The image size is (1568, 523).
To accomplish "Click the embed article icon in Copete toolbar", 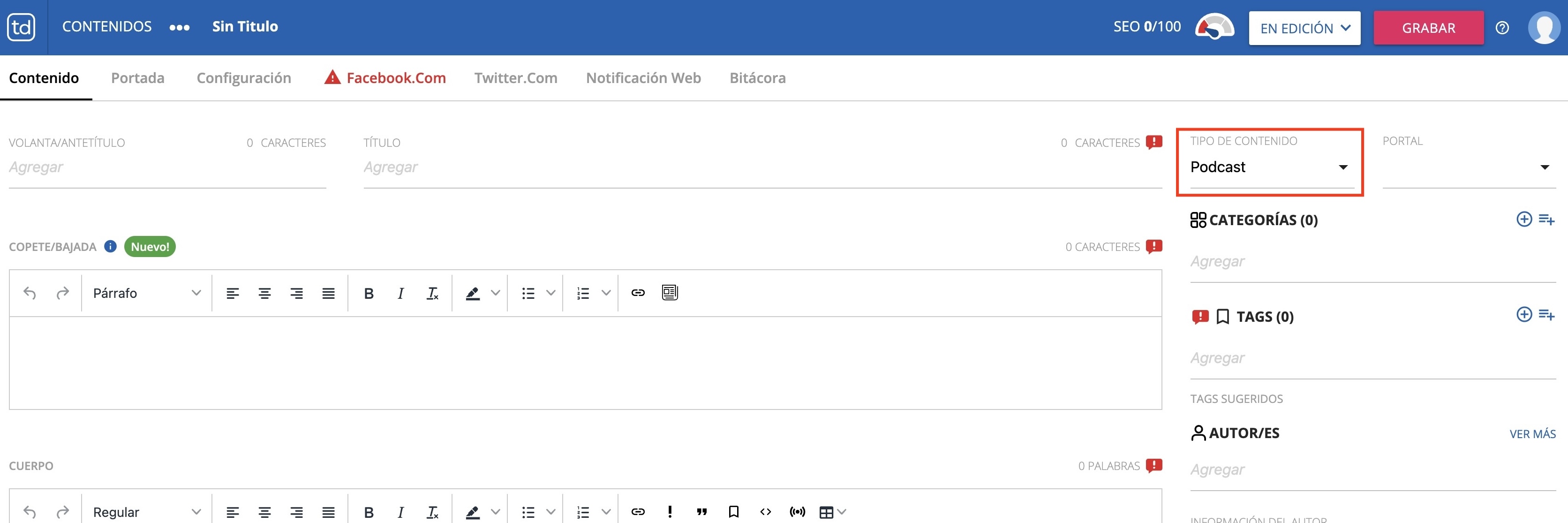I will click(x=669, y=292).
